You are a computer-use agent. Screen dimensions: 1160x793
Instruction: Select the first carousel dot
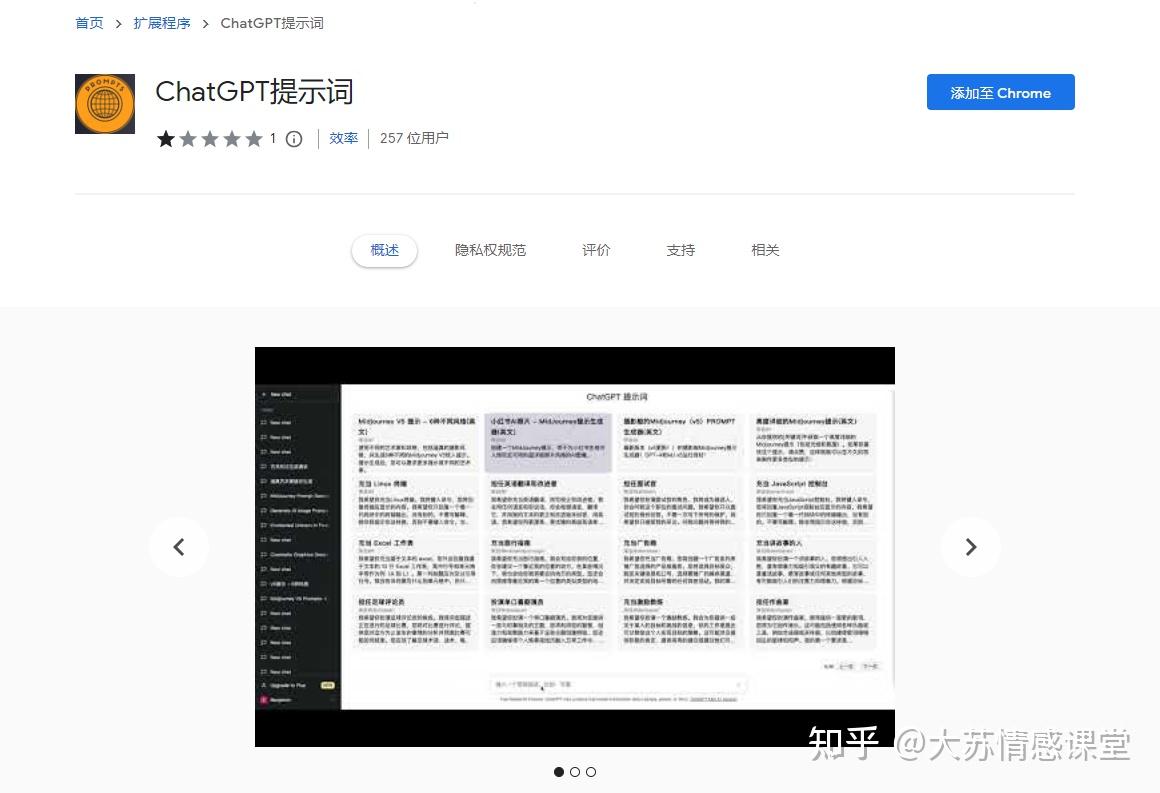click(559, 772)
